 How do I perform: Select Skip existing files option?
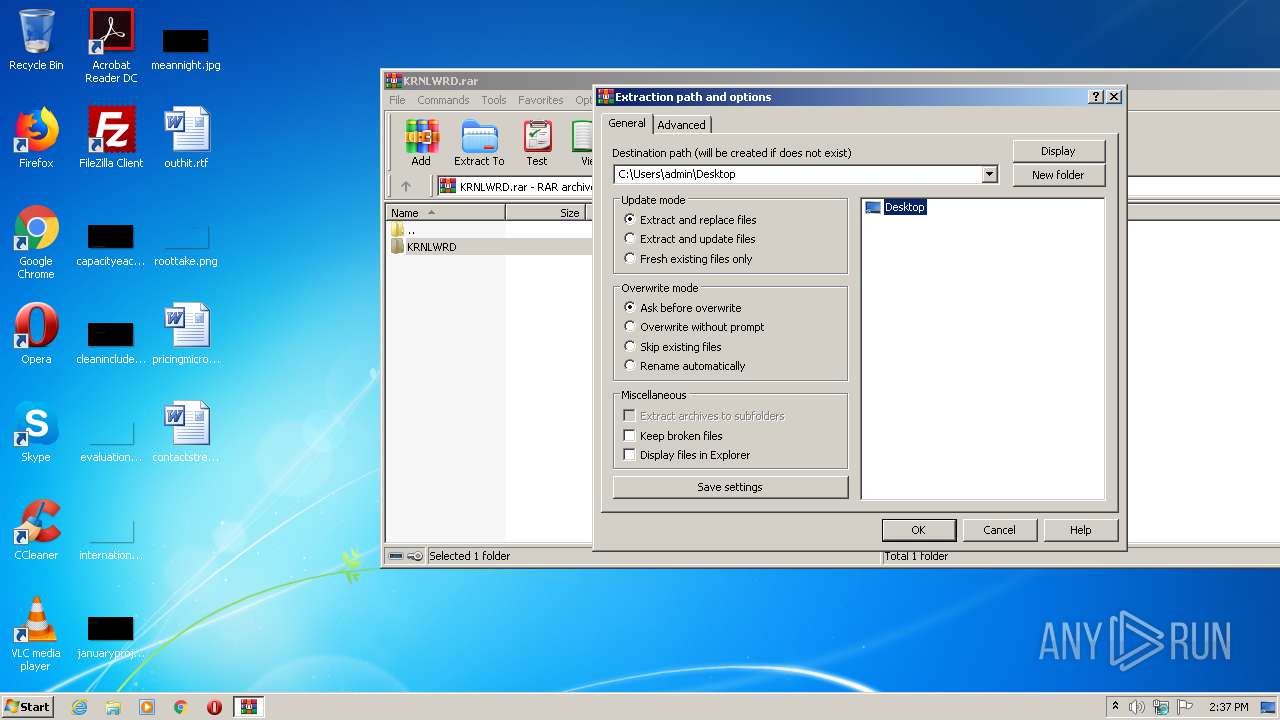(672, 347)
